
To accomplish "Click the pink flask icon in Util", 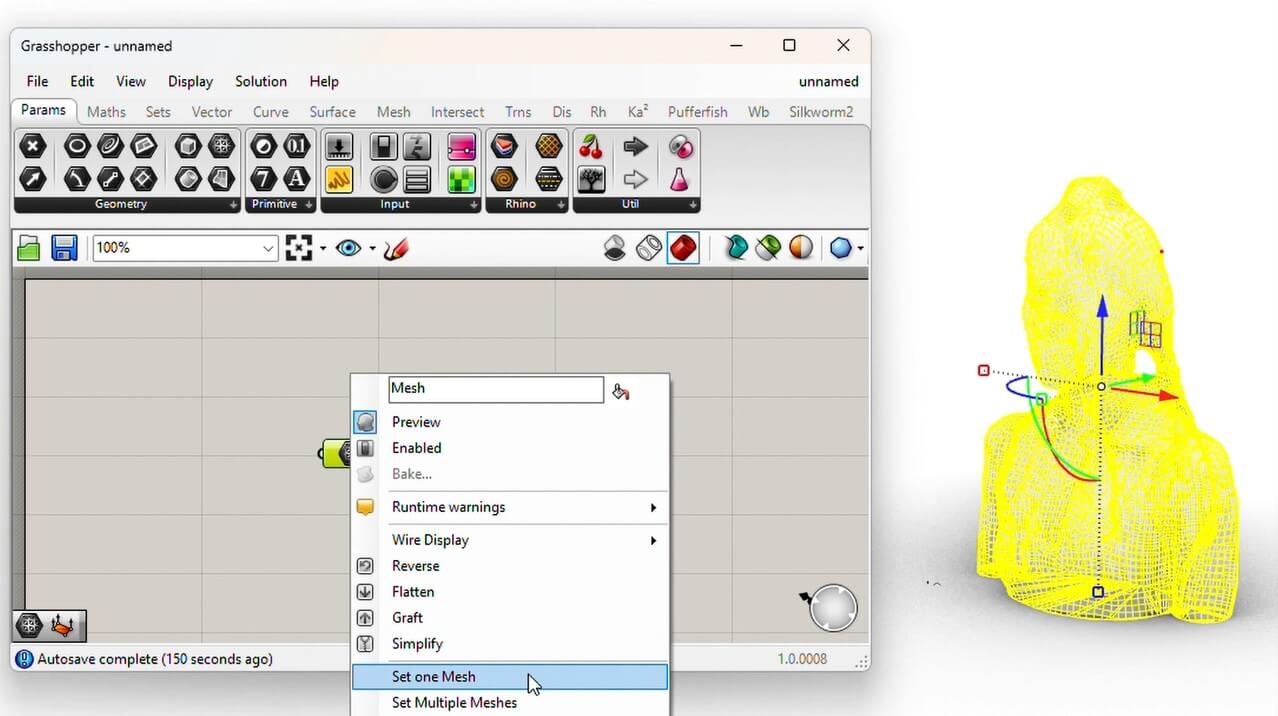I will pos(680,180).
